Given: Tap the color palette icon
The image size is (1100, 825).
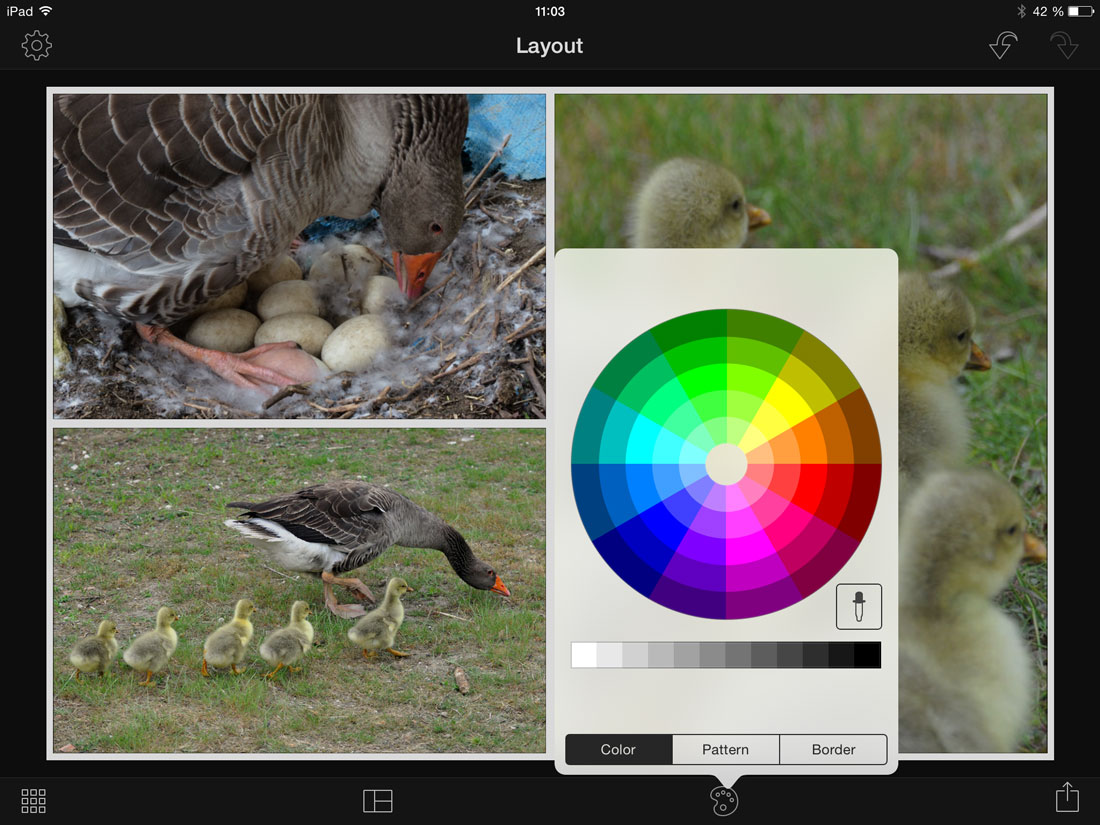Looking at the screenshot, I should point(724,801).
